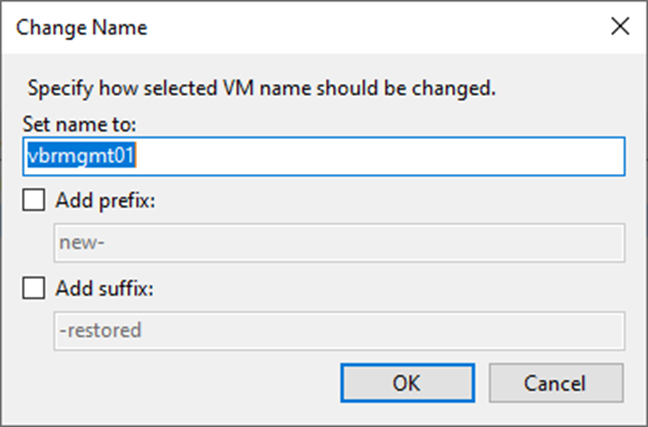
Task: Click the word new- in prefix box
Action: pyautogui.click(x=82, y=243)
